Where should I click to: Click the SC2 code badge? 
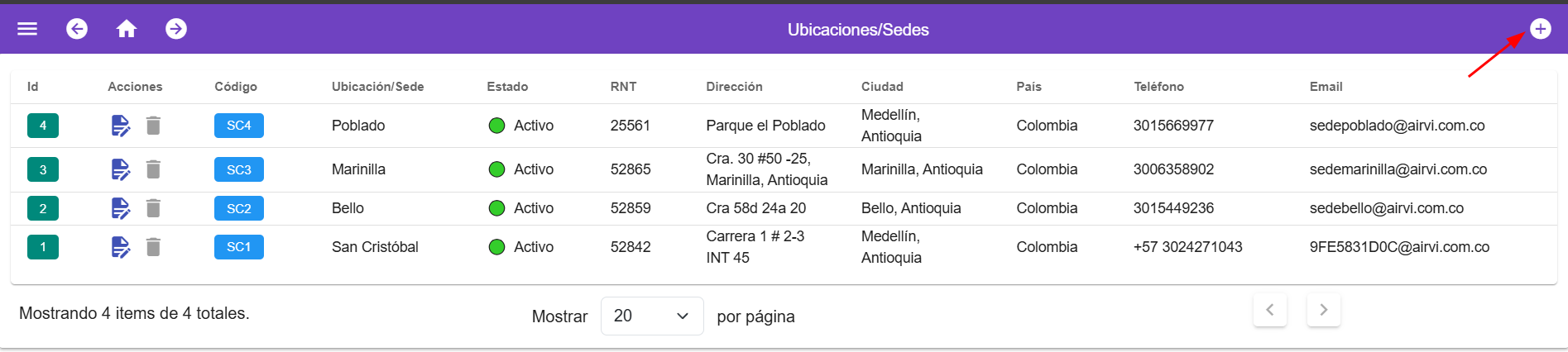(238, 208)
